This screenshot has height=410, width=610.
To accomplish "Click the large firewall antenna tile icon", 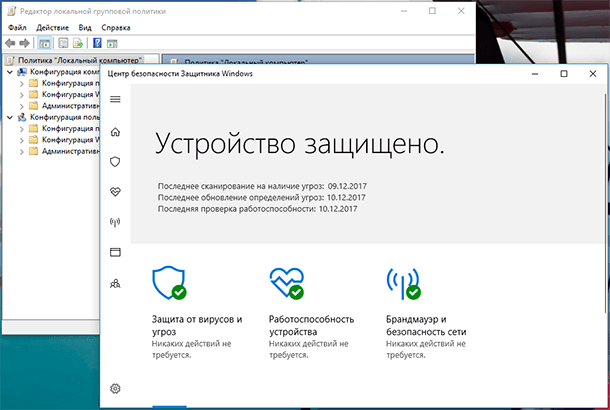I will [x=403, y=284].
